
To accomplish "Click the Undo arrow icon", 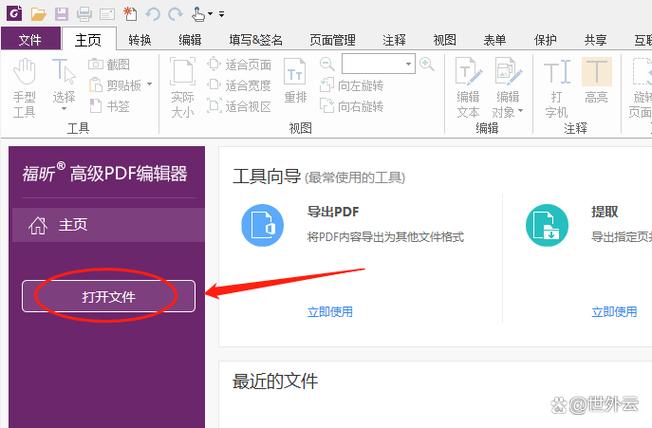I will (x=153, y=15).
